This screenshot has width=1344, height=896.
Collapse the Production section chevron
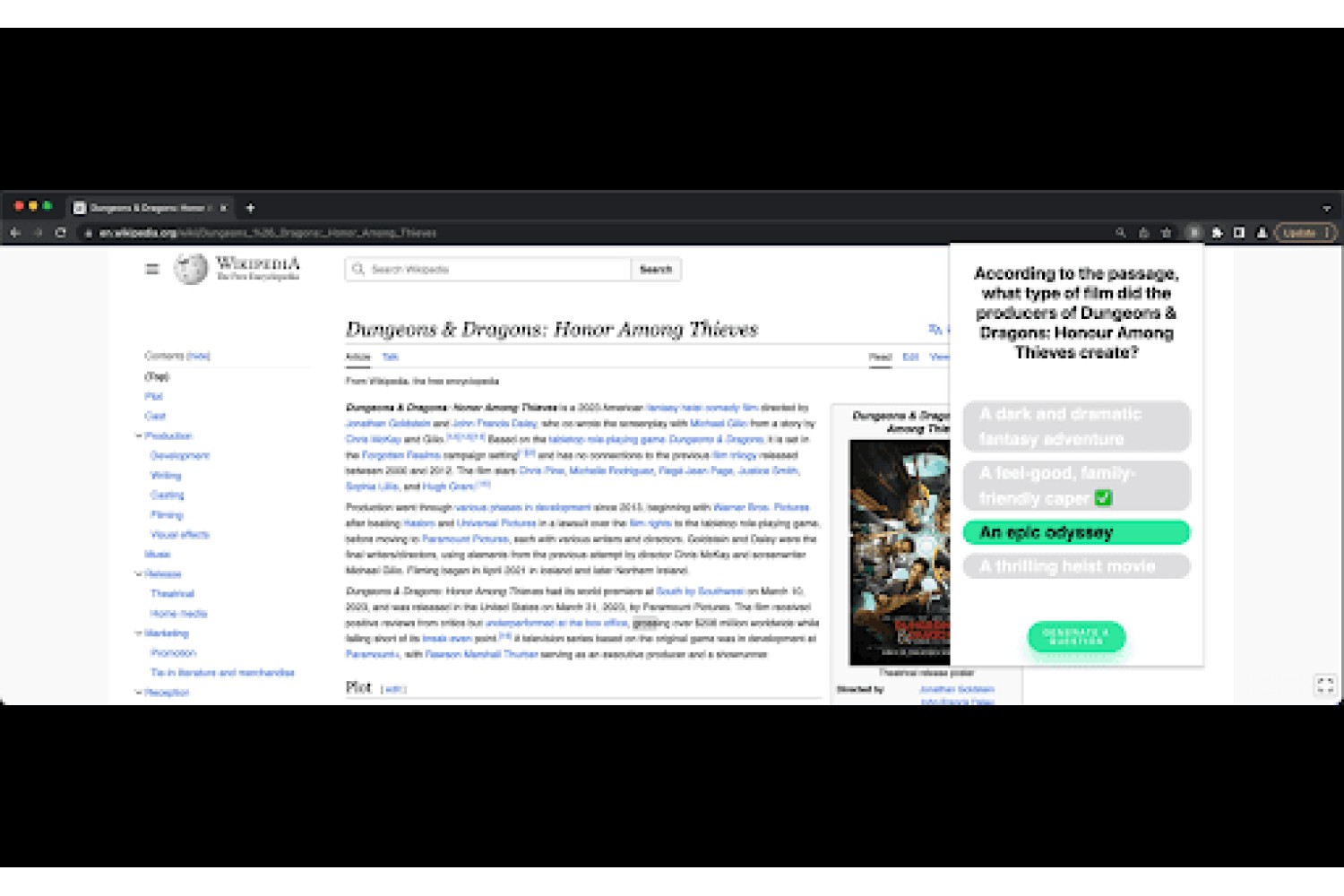(139, 435)
